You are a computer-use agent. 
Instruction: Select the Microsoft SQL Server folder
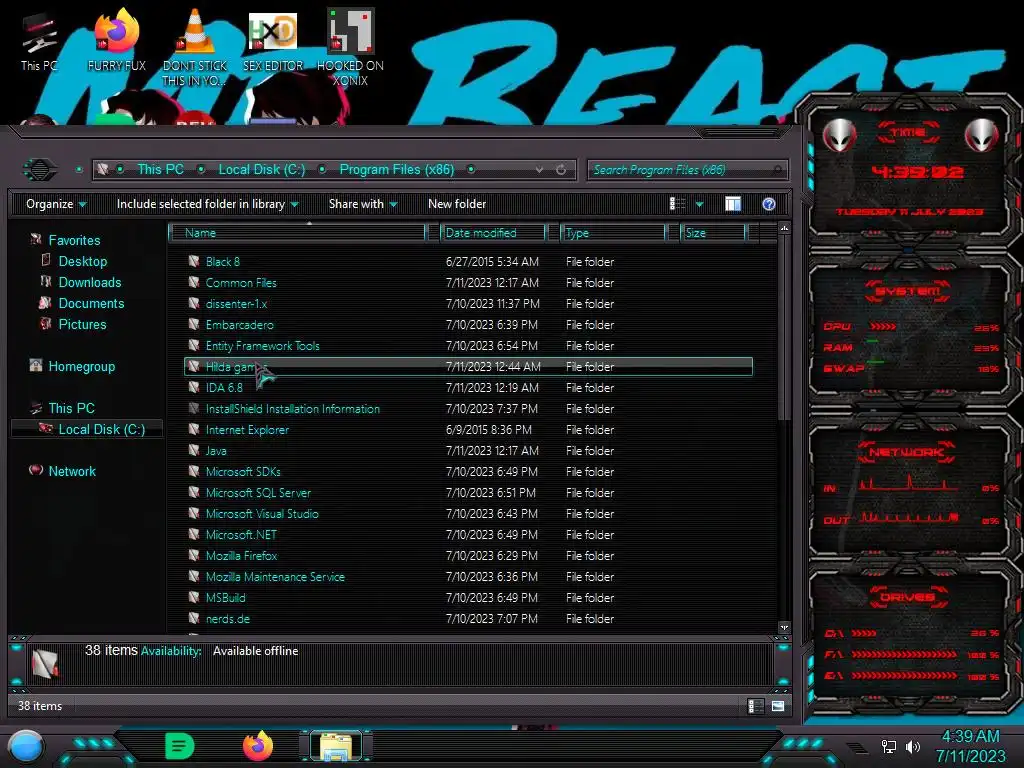(x=258, y=492)
